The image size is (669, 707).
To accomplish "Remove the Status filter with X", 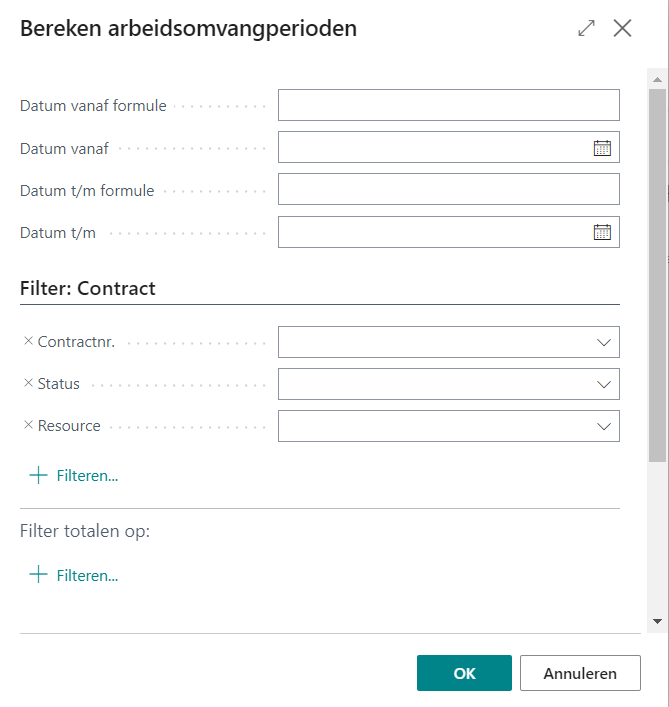I will (28, 384).
